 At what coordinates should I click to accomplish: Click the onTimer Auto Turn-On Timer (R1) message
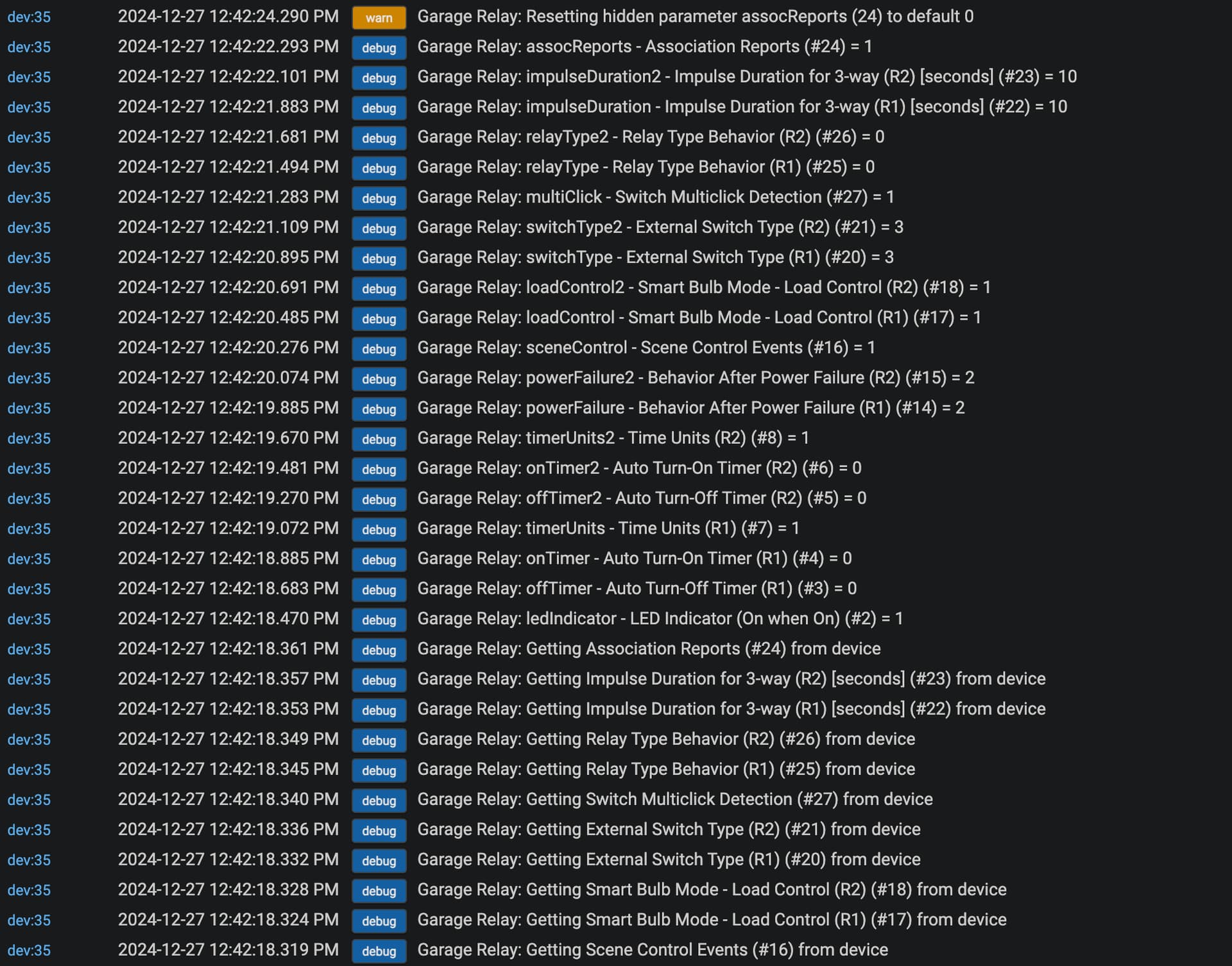tap(634, 559)
